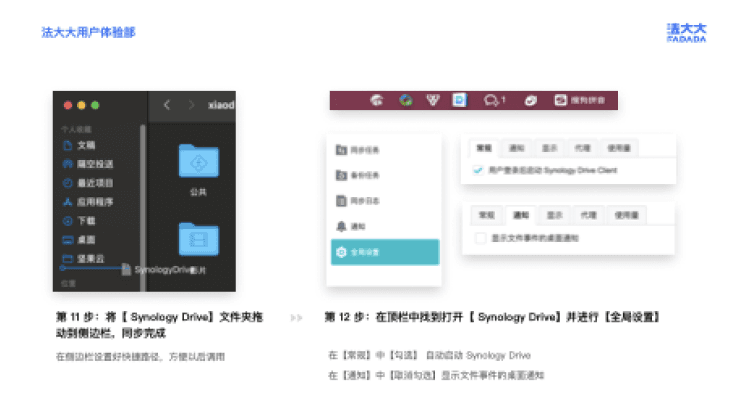Select 下载 in the Finder sidebar
744x412 pixels.
pos(79,221)
